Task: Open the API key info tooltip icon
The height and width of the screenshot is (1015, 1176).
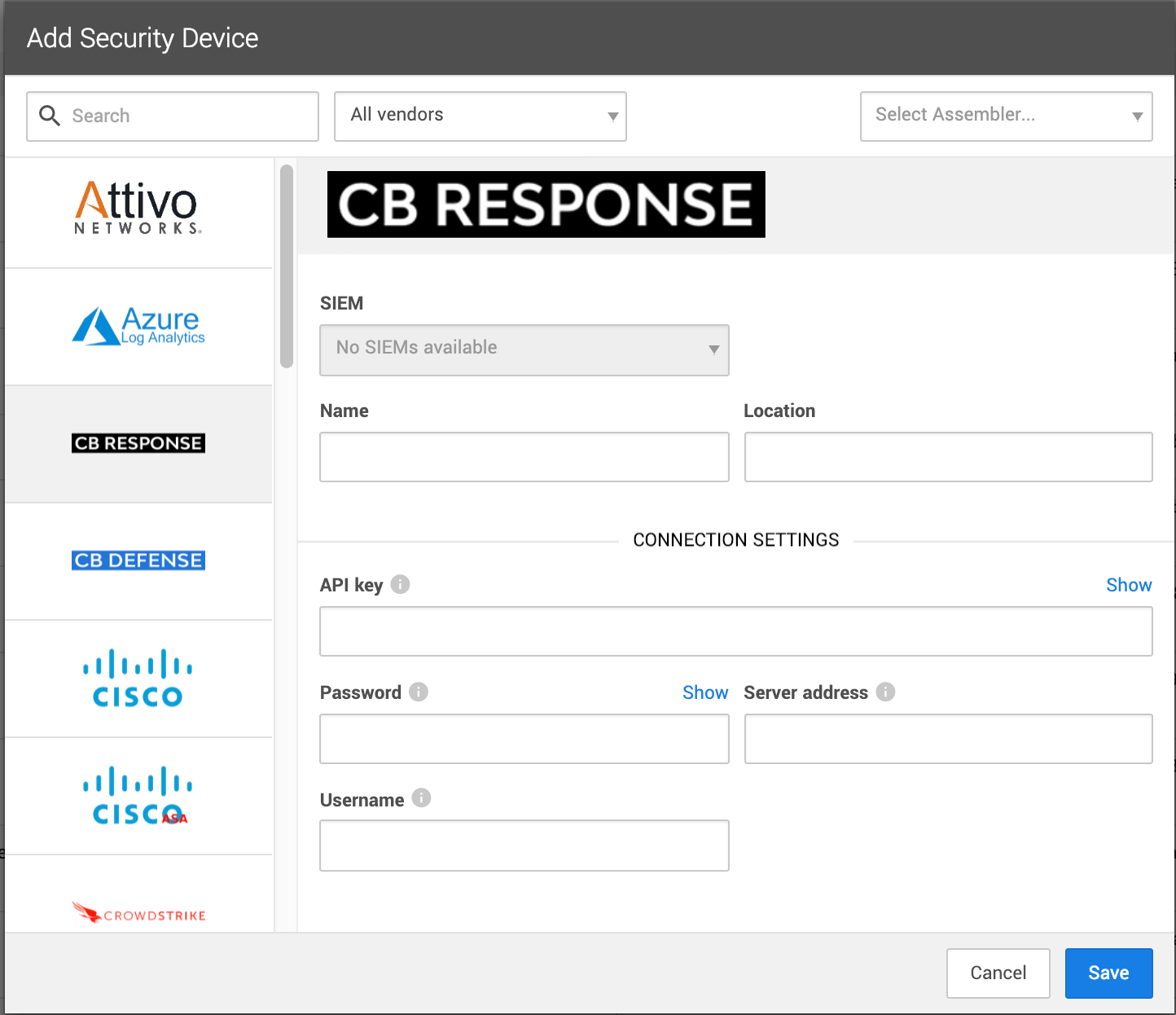Action: pyautogui.click(x=400, y=584)
